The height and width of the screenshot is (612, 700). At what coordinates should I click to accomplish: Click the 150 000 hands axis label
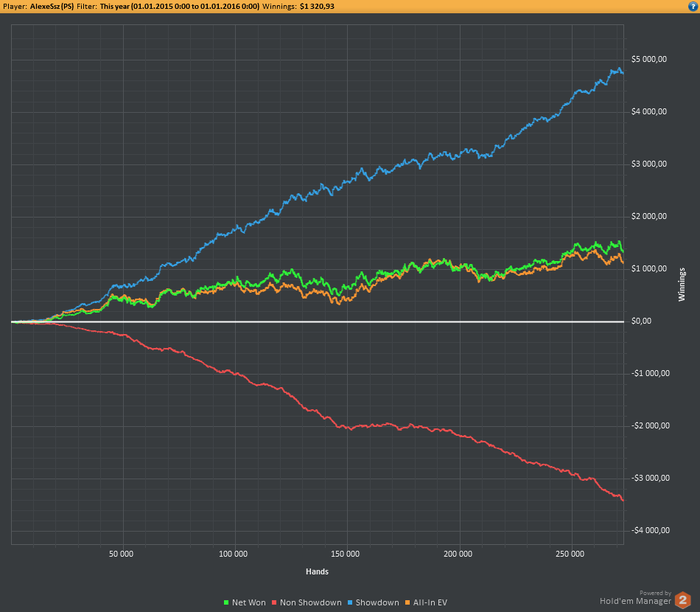pos(345,554)
